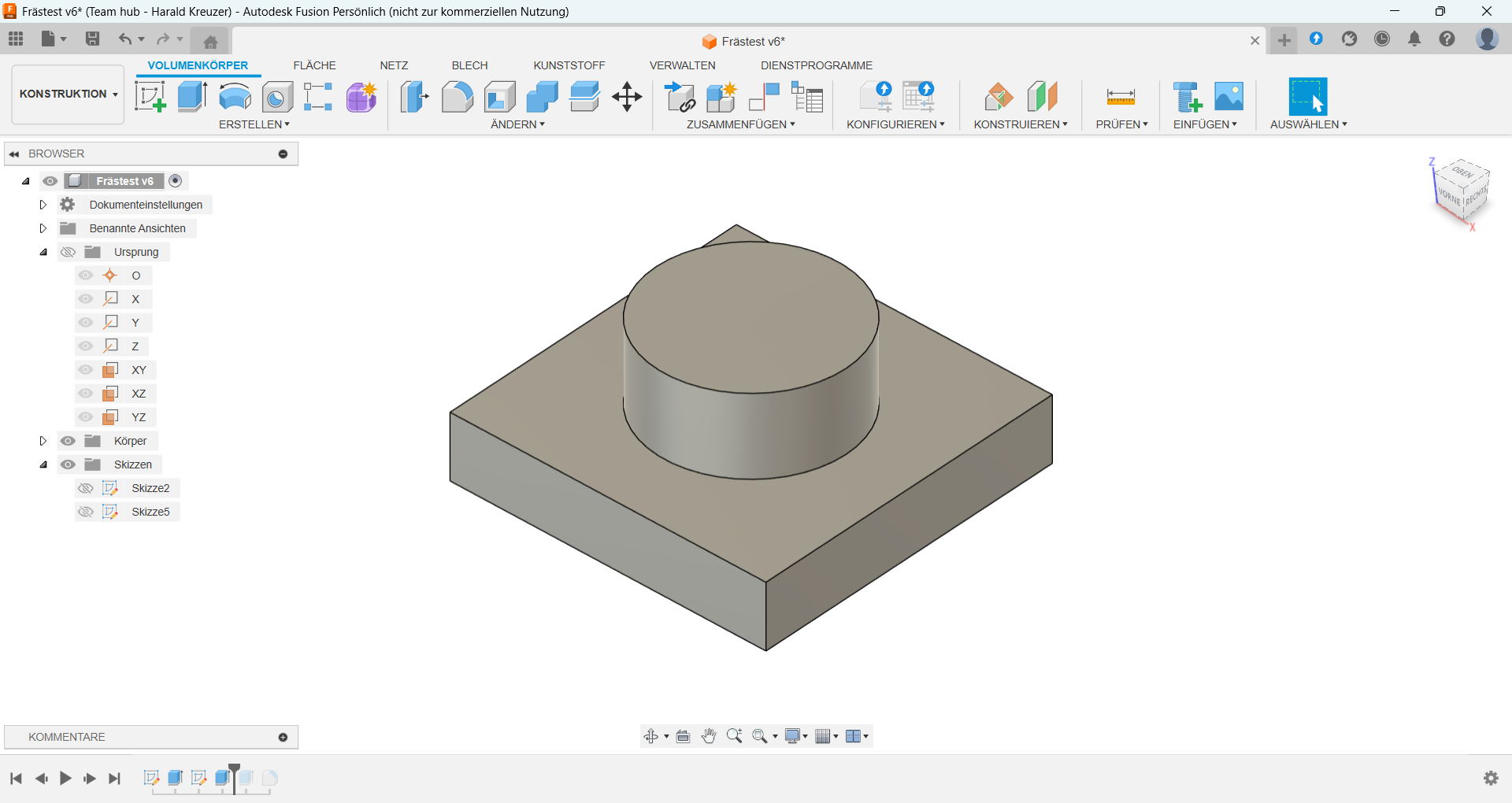Toggle visibility of the XY plane
Screen dimensions: 1512x803
[86, 370]
